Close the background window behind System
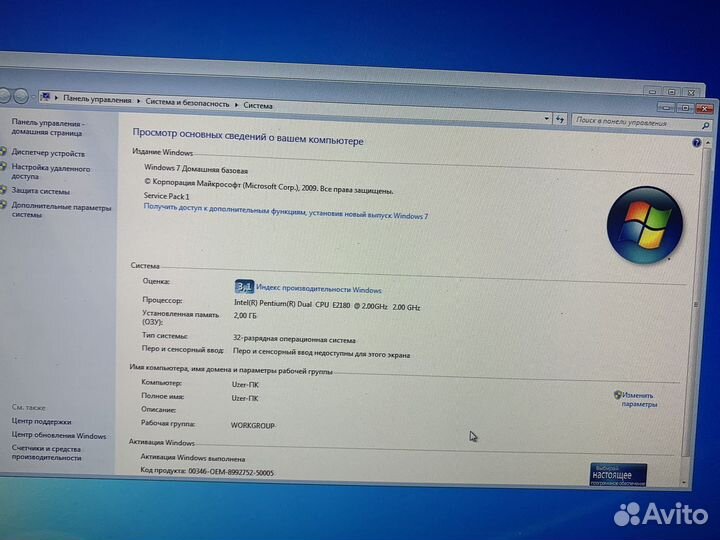720x540 pixels. tap(691, 93)
